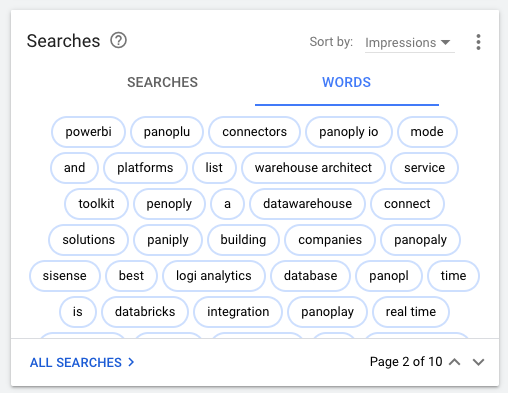508x393 pixels.
Task: Pick the datawarehouse chip
Action: (x=307, y=204)
